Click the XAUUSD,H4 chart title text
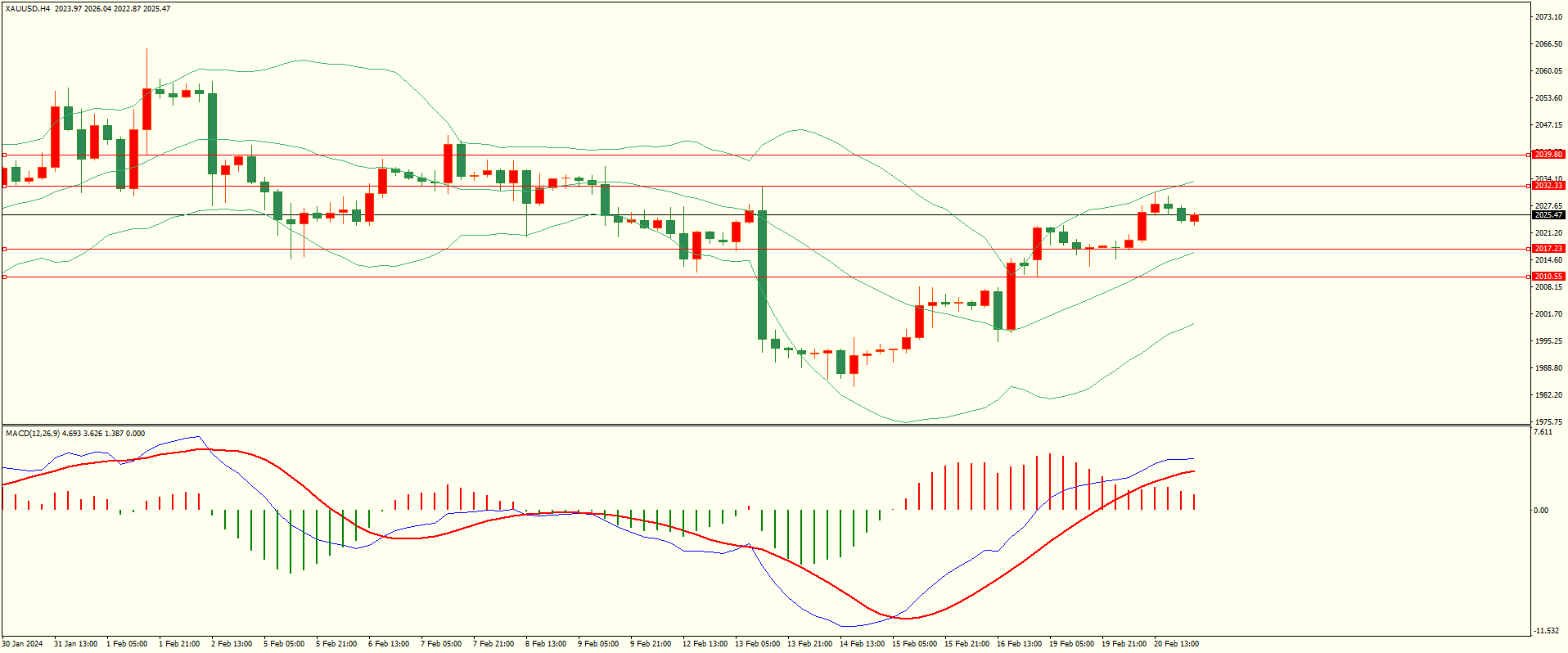Screen dimensions: 1568x653 pyautogui.click(x=27, y=9)
